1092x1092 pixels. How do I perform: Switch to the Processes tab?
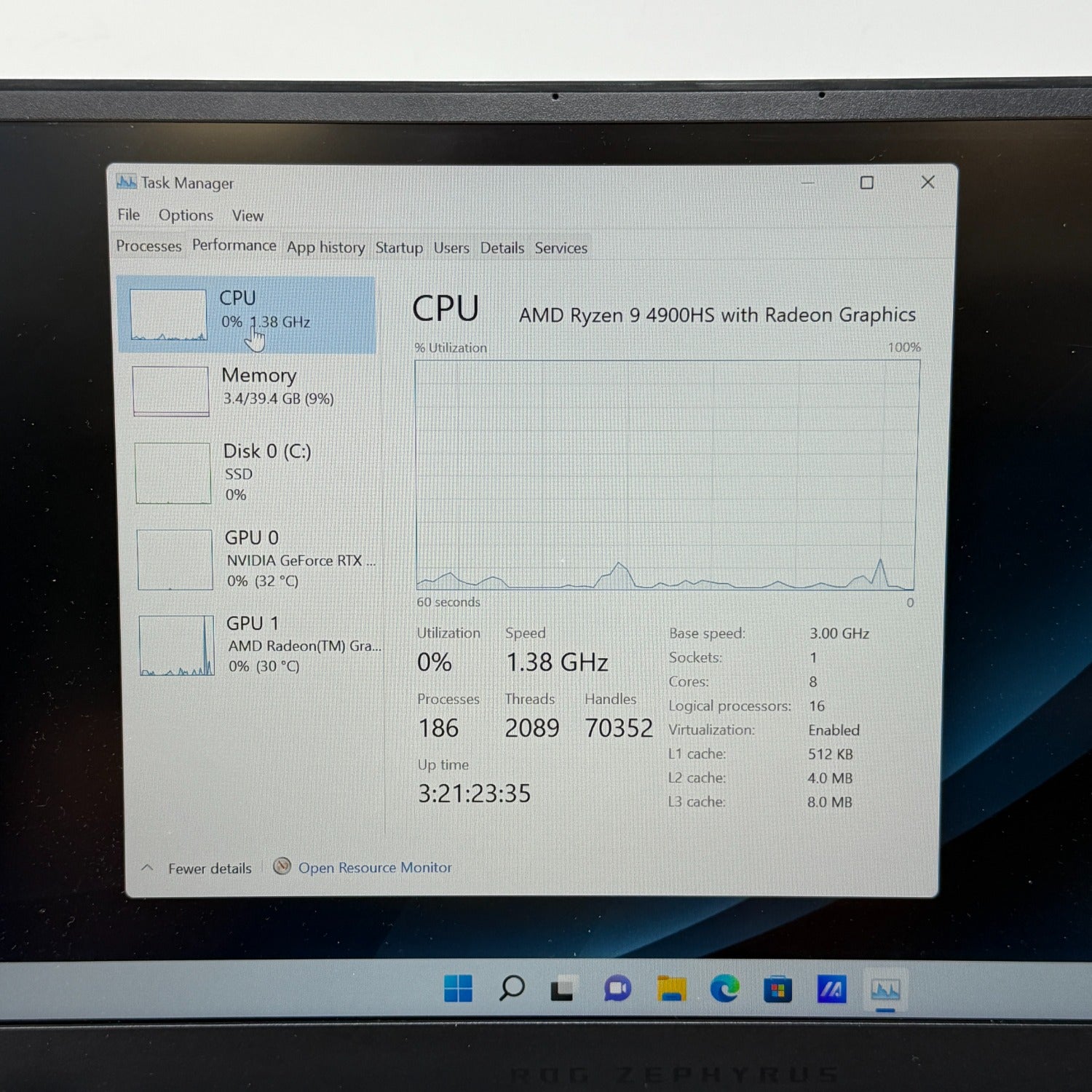point(149,246)
